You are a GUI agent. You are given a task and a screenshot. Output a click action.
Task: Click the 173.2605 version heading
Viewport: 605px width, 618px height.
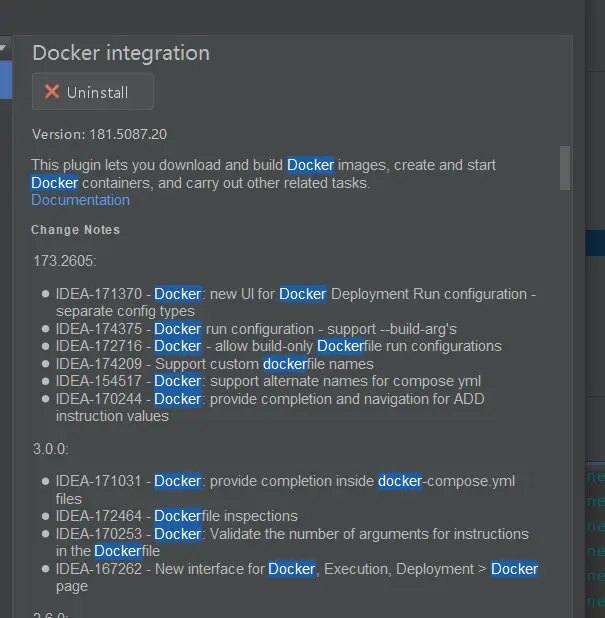pos(65,261)
